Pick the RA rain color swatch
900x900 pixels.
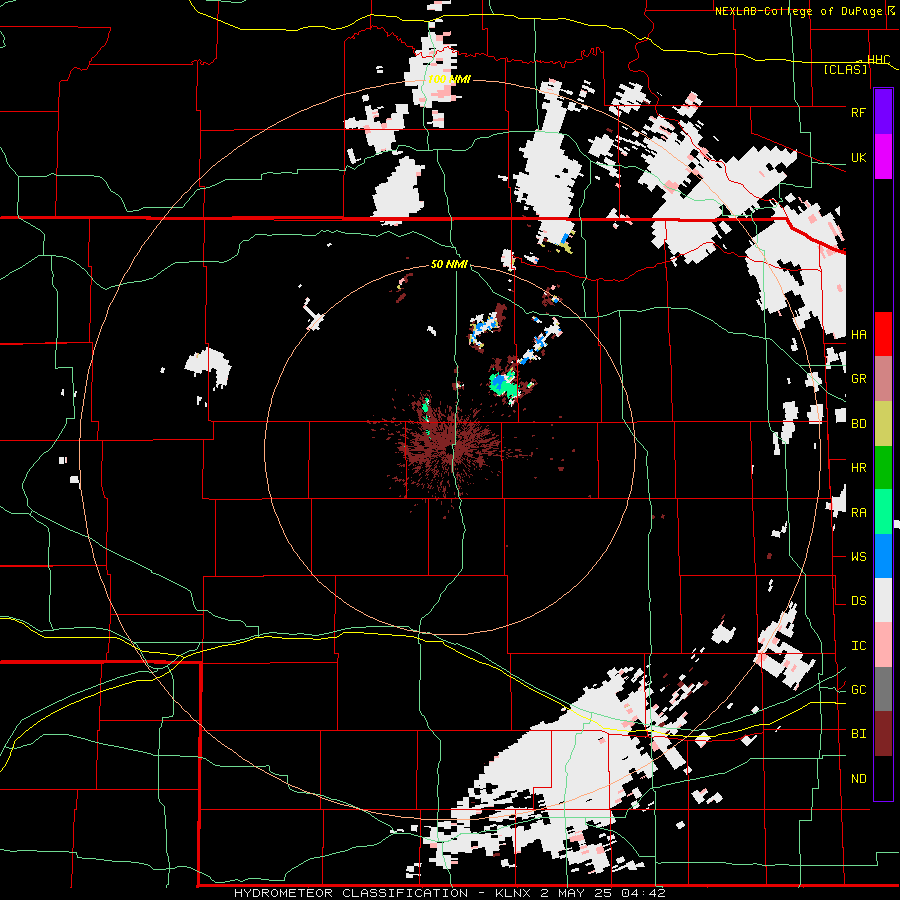tap(883, 511)
